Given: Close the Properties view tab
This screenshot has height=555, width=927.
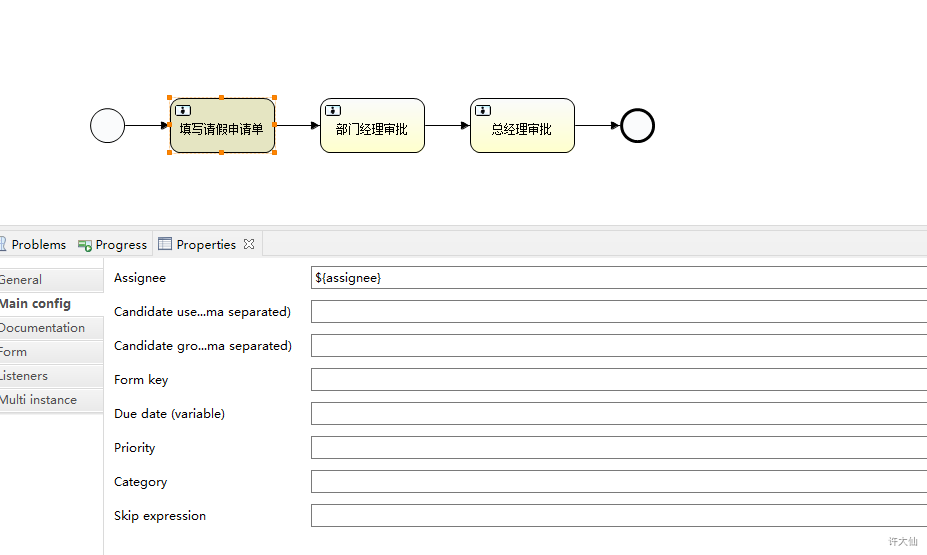Looking at the screenshot, I should pos(249,244).
